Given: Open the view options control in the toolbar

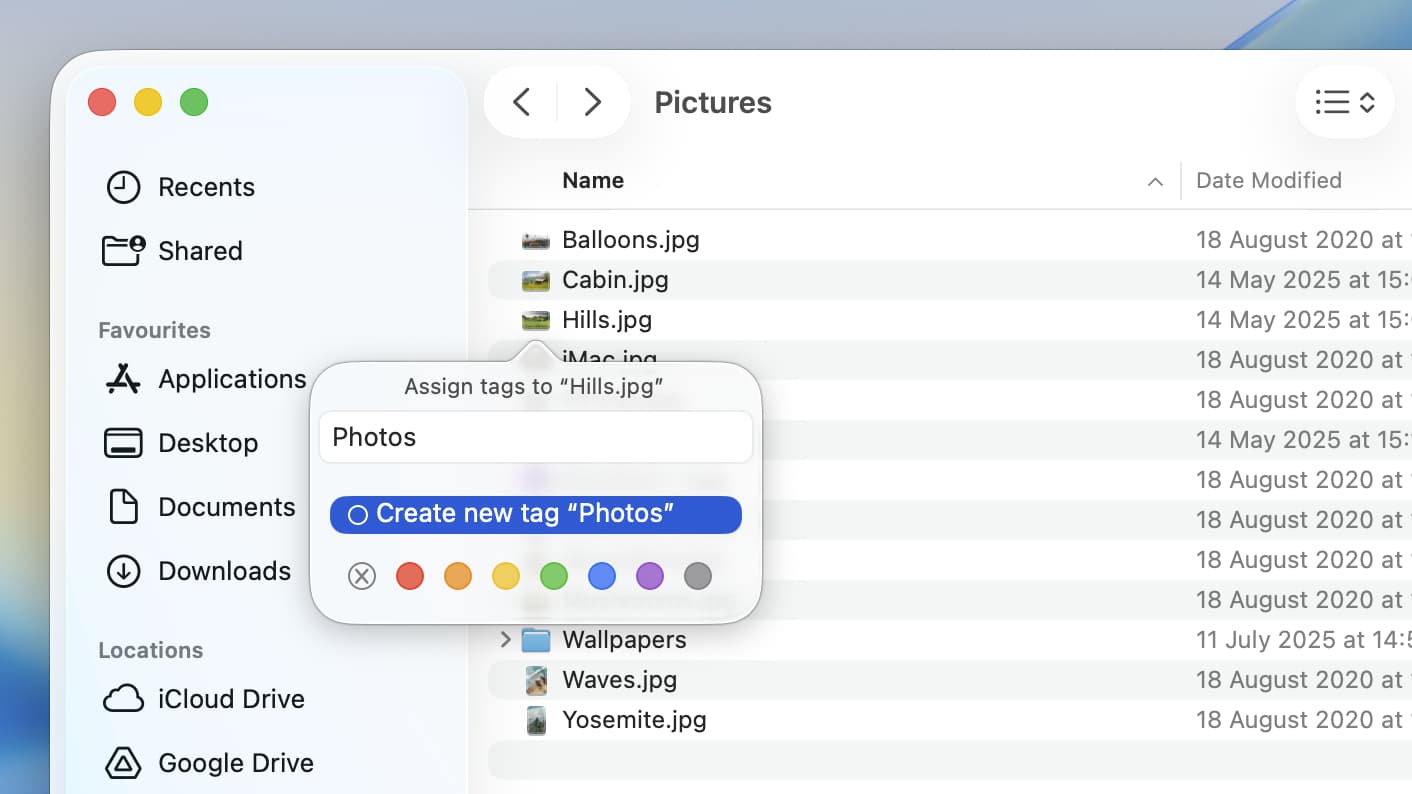Looking at the screenshot, I should (x=1344, y=102).
